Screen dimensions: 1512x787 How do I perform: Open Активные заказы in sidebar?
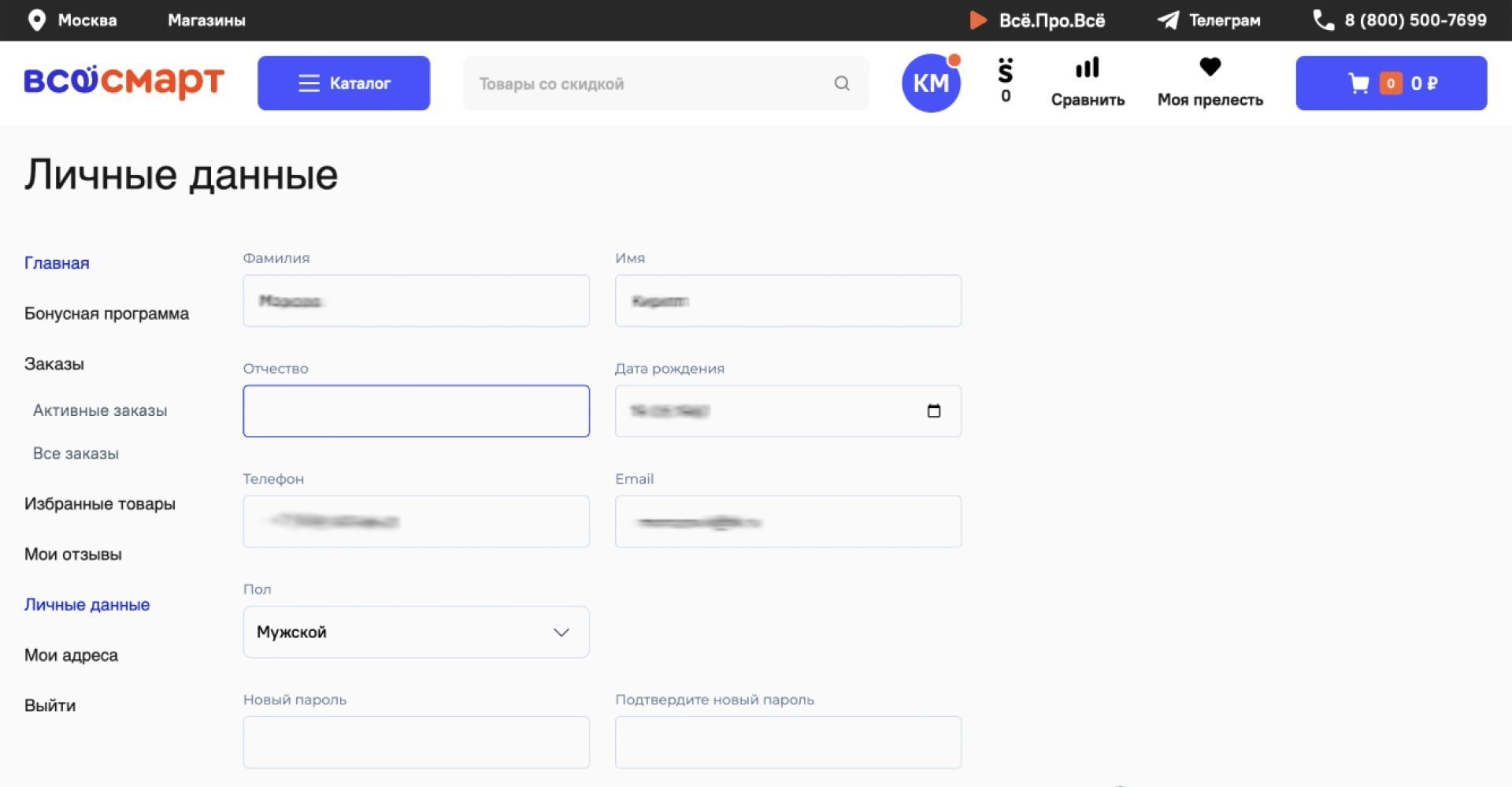pos(100,410)
